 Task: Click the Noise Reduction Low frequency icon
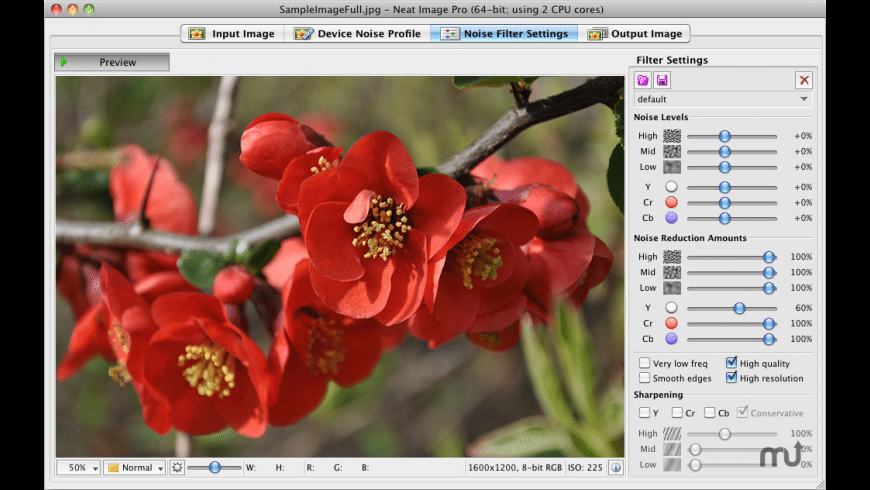672,288
